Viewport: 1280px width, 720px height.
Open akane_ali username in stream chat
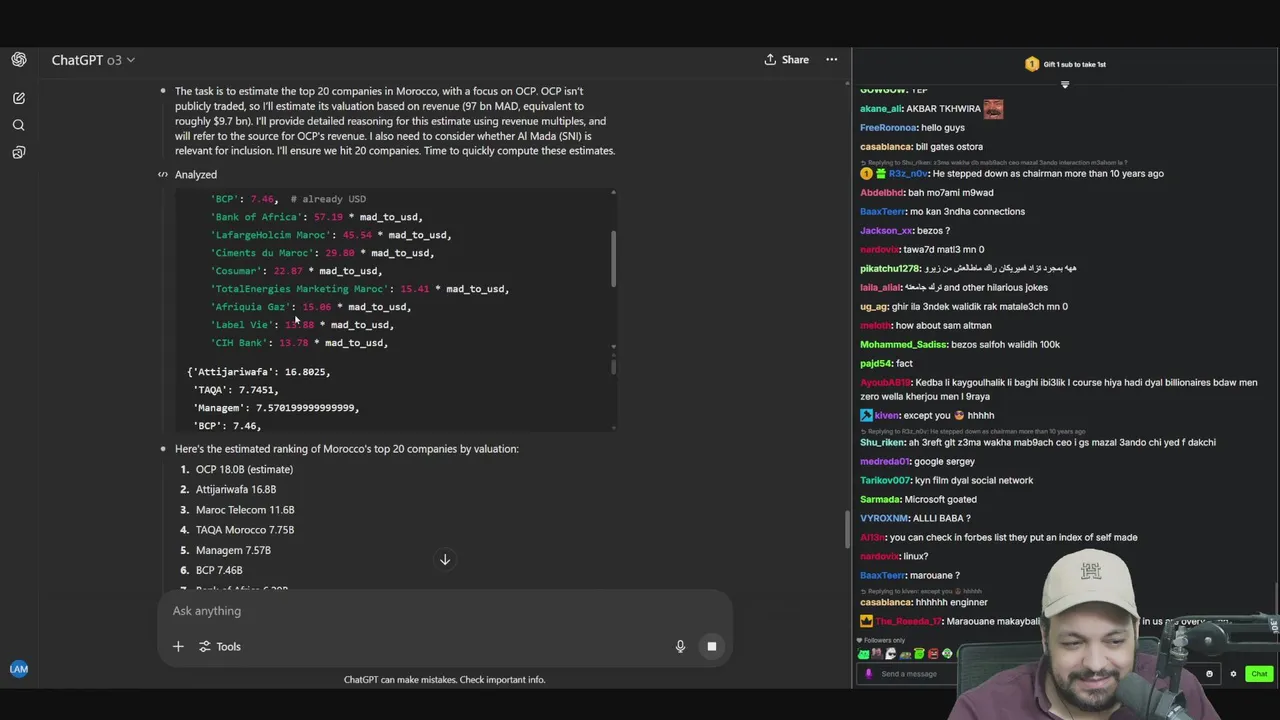point(881,109)
